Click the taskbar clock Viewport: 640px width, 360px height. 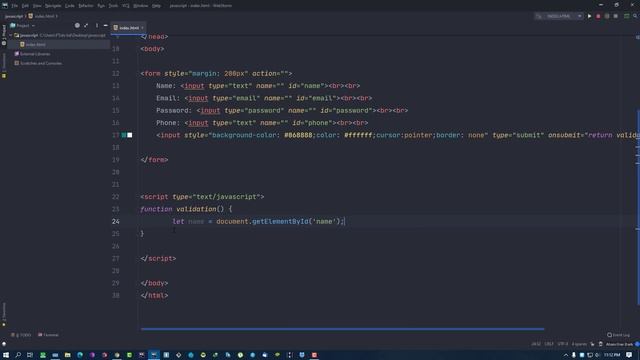coord(612,355)
